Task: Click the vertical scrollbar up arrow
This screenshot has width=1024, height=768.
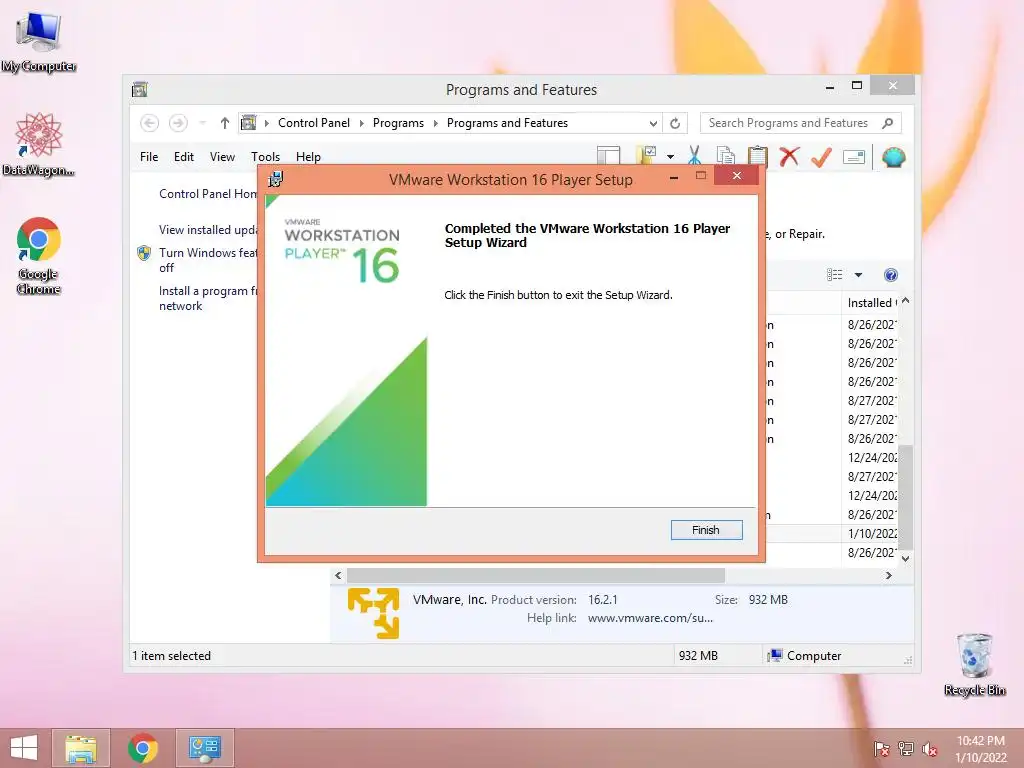Action: 905,301
